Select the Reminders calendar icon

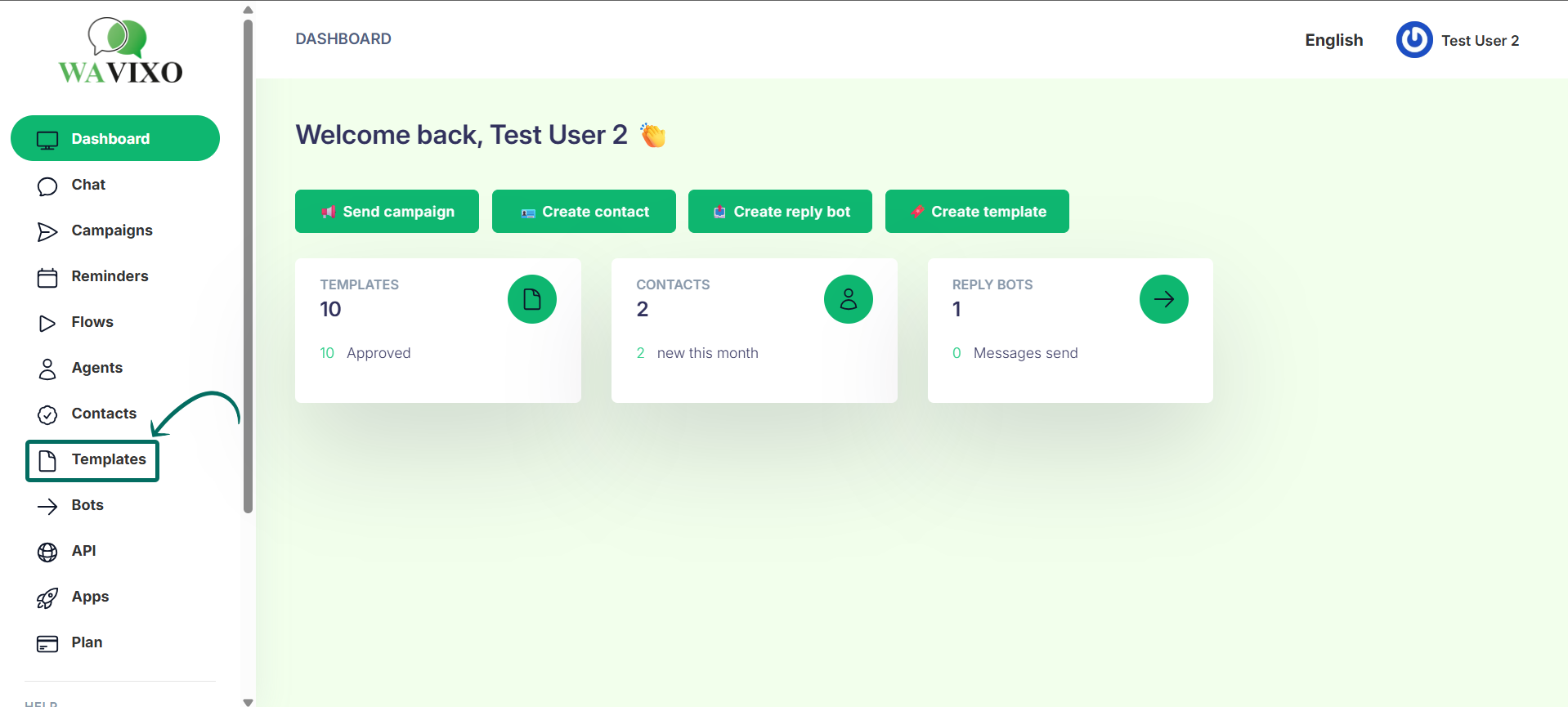tap(47, 278)
